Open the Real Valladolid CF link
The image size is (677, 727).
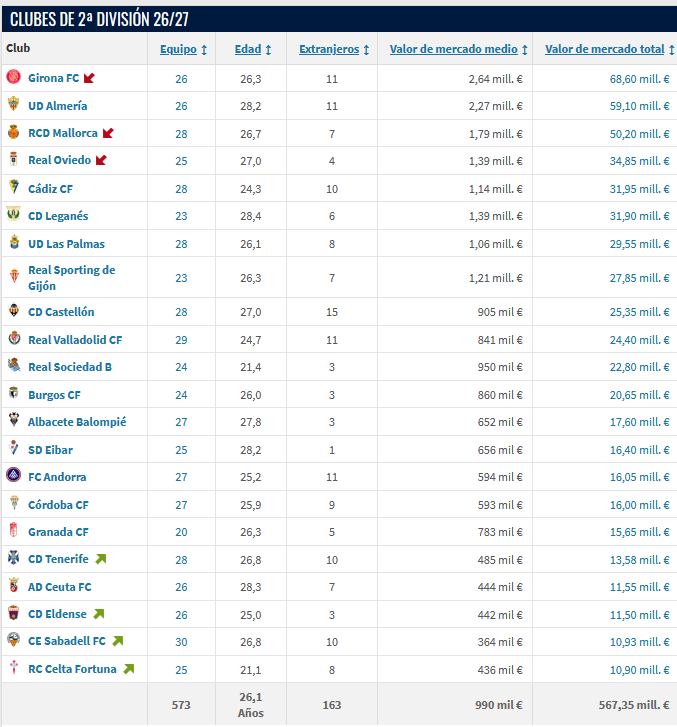[75, 340]
